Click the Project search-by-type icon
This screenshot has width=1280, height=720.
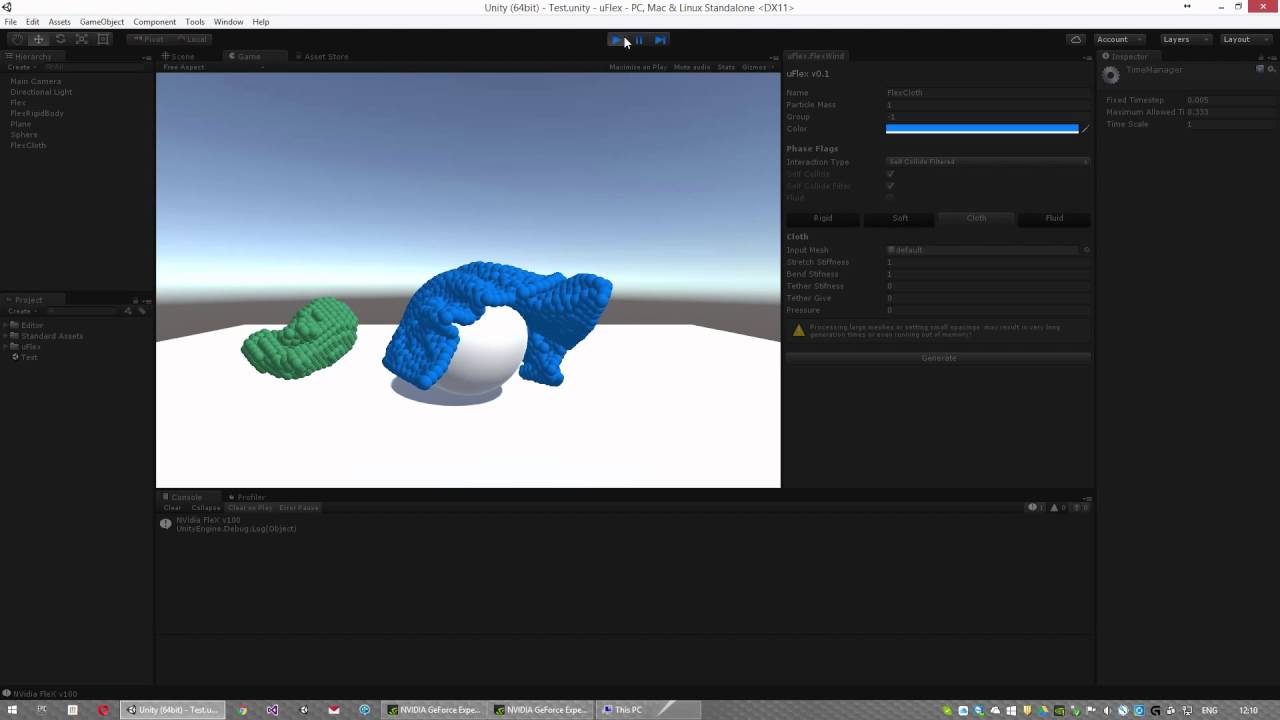(x=128, y=311)
